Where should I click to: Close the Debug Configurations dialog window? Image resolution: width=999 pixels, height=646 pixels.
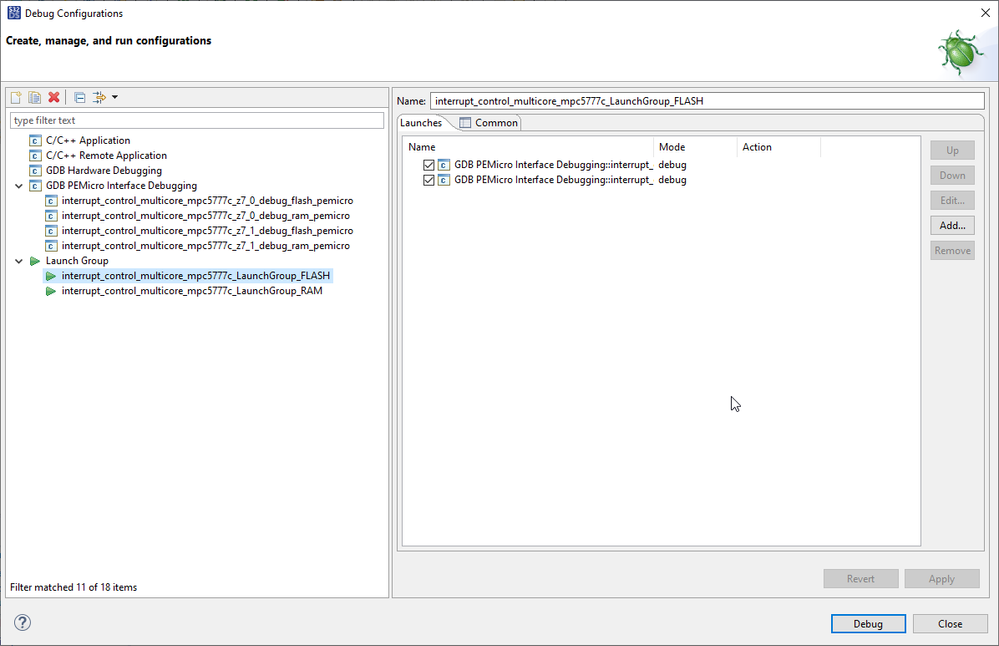pyautogui.click(x=984, y=13)
